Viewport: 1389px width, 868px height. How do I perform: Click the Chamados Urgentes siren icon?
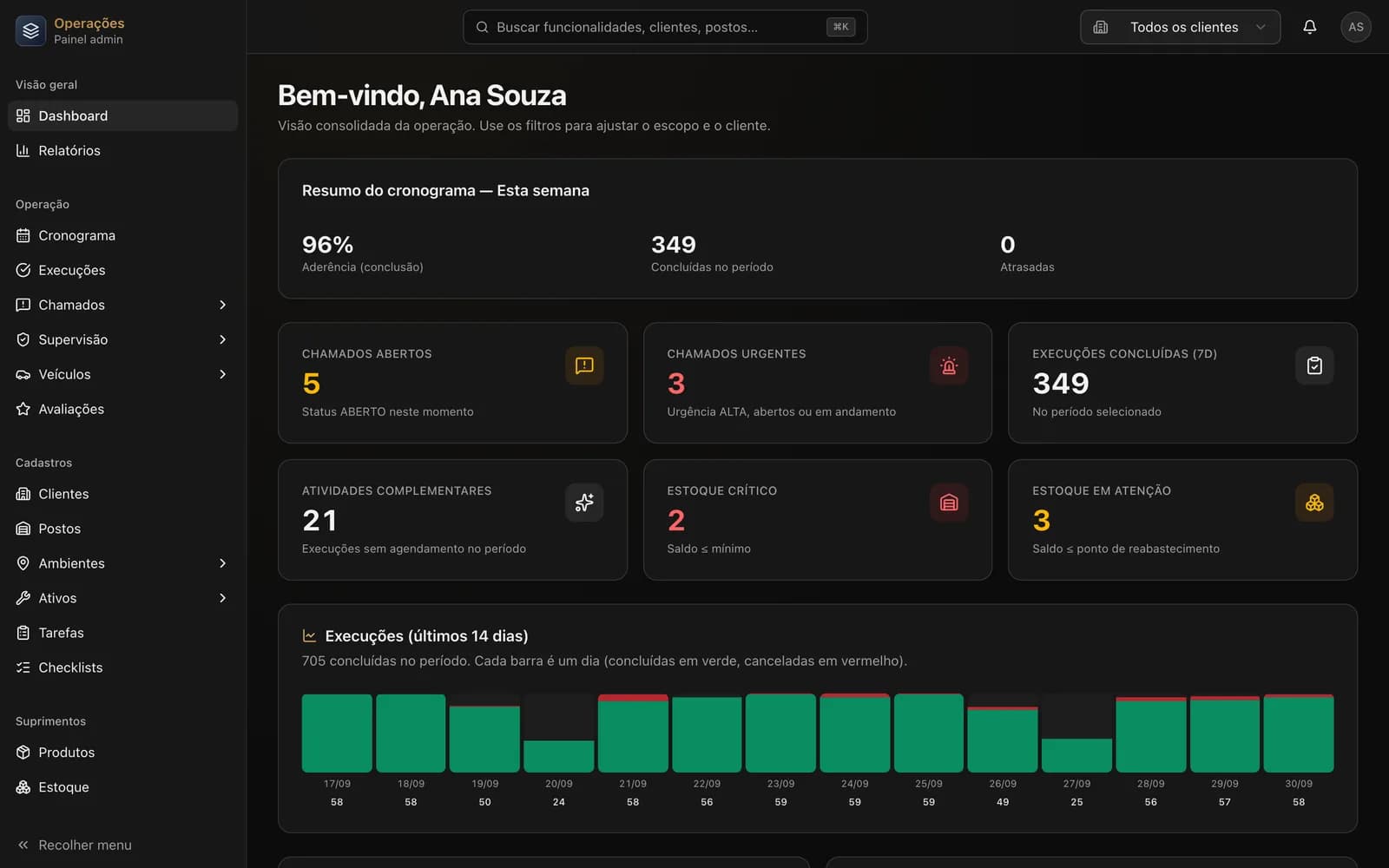pyautogui.click(x=949, y=365)
